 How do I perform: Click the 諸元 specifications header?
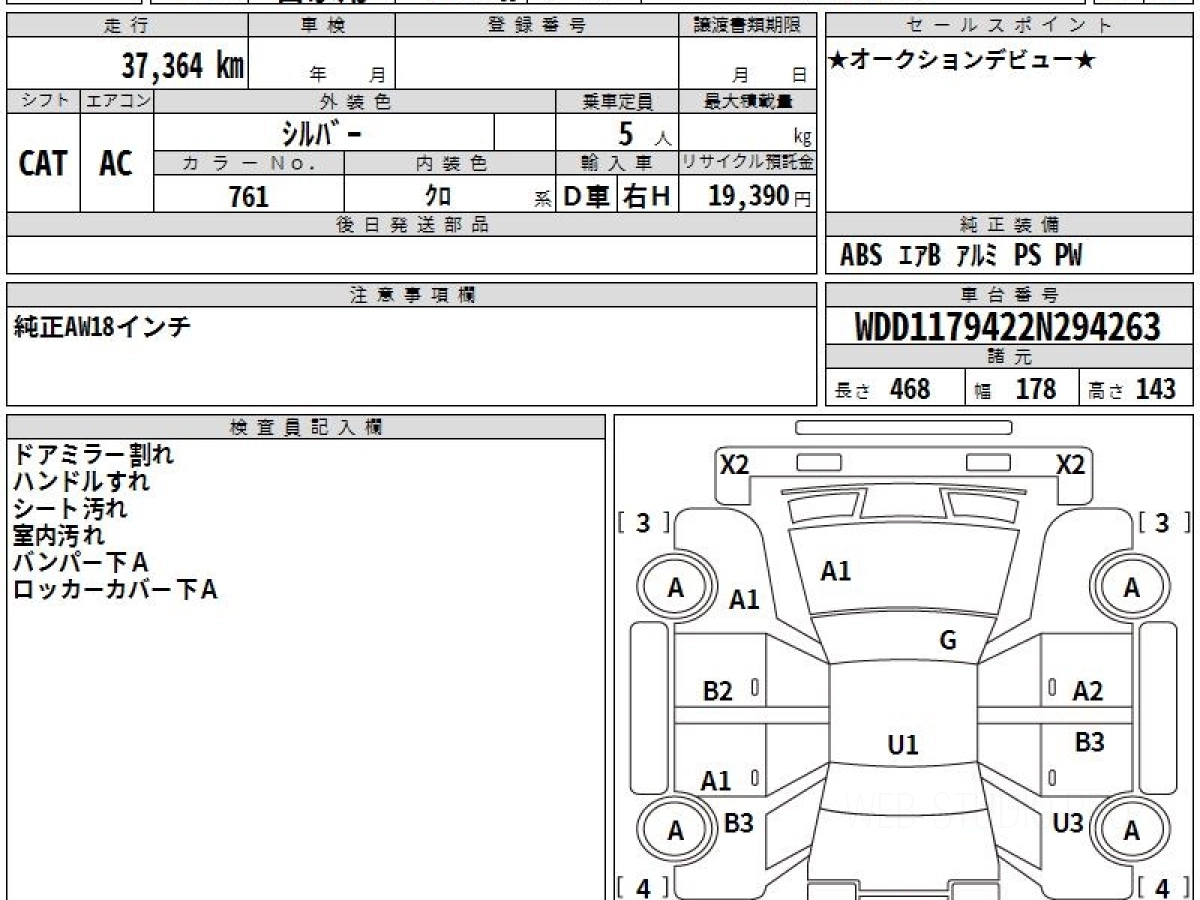[x=1010, y=357]
